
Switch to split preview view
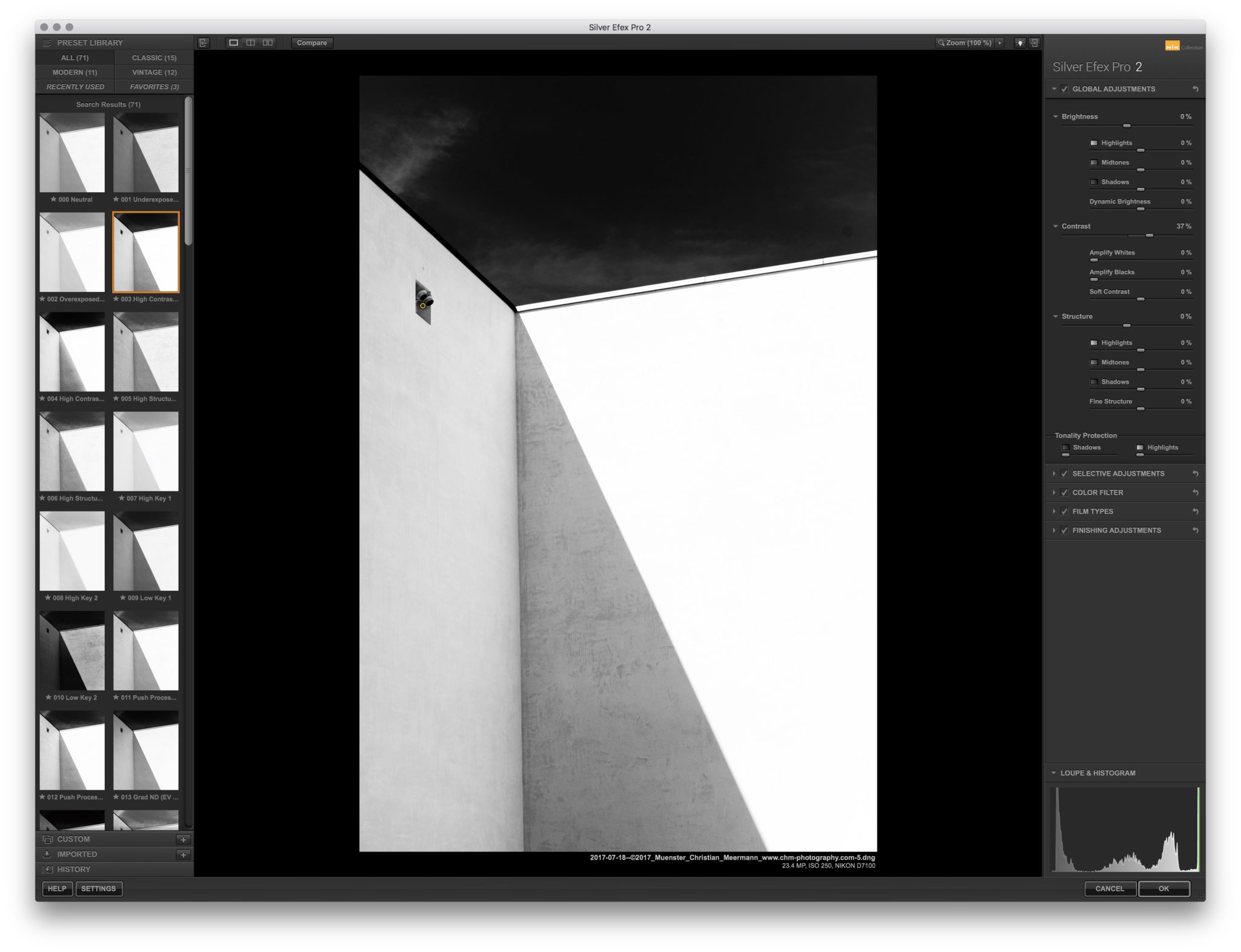[250, 42]
